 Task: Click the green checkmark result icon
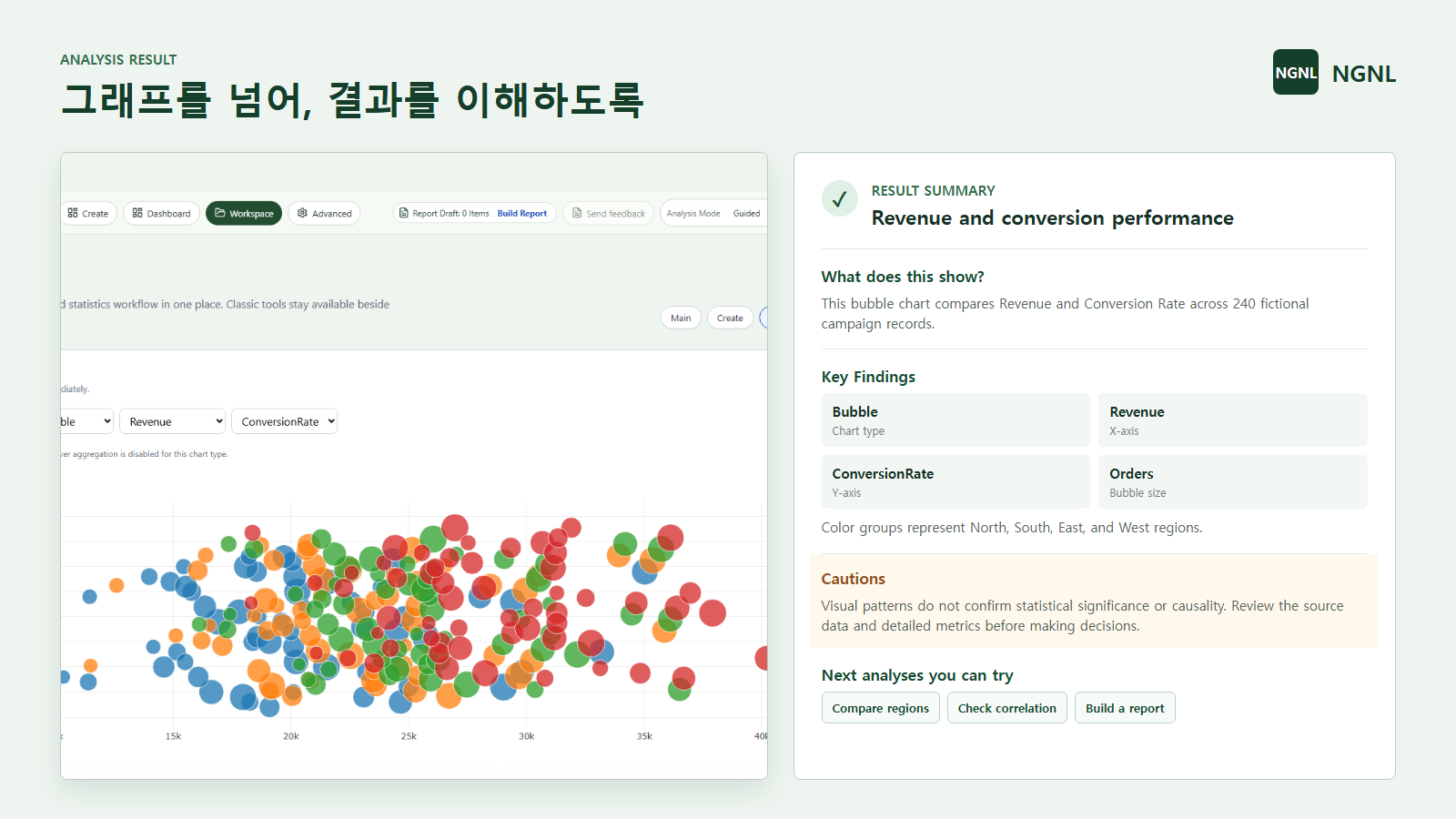tap(839, 198)
